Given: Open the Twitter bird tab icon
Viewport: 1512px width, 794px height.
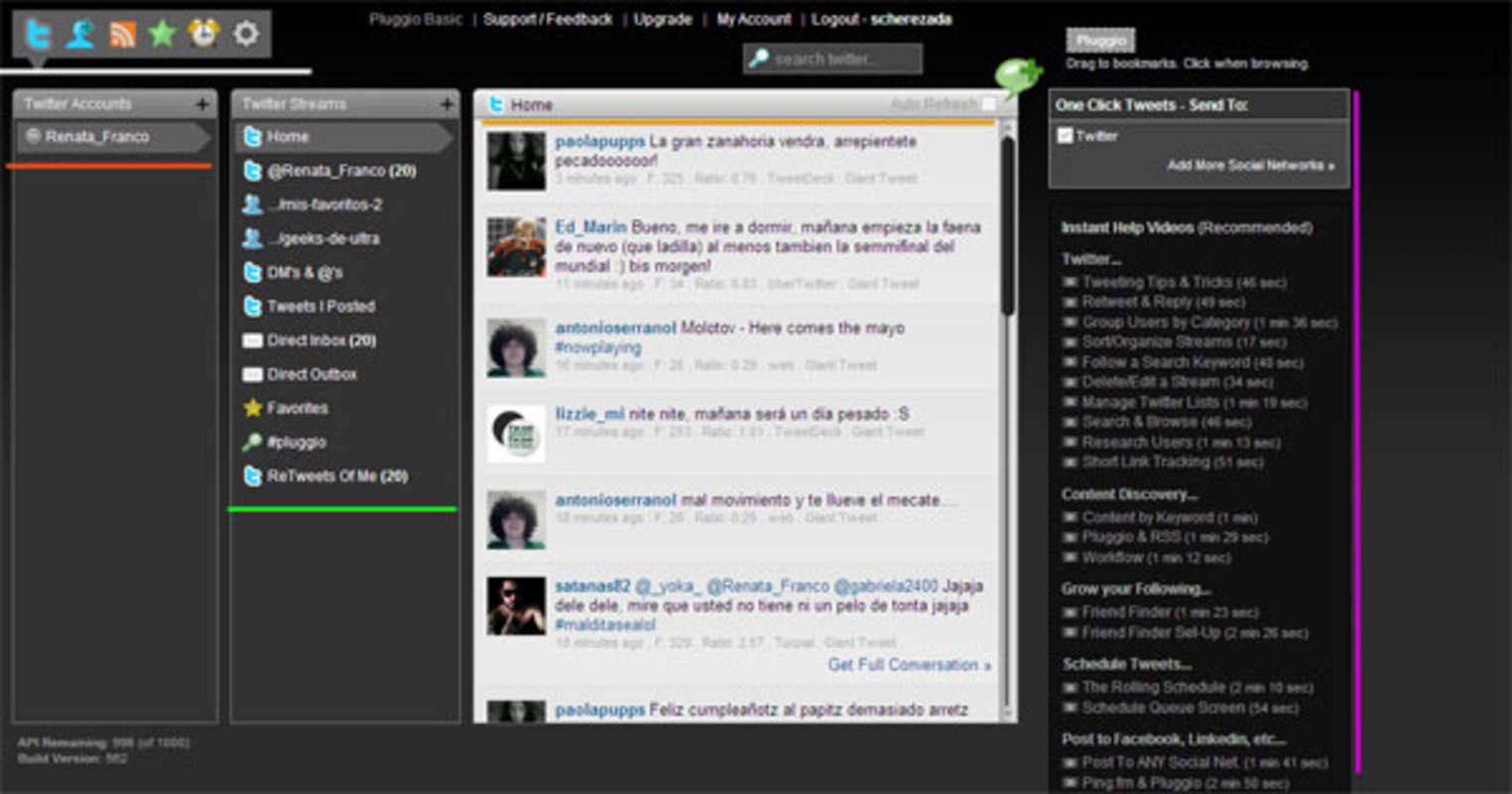Looking at the screenshot, I should (38, 34).
